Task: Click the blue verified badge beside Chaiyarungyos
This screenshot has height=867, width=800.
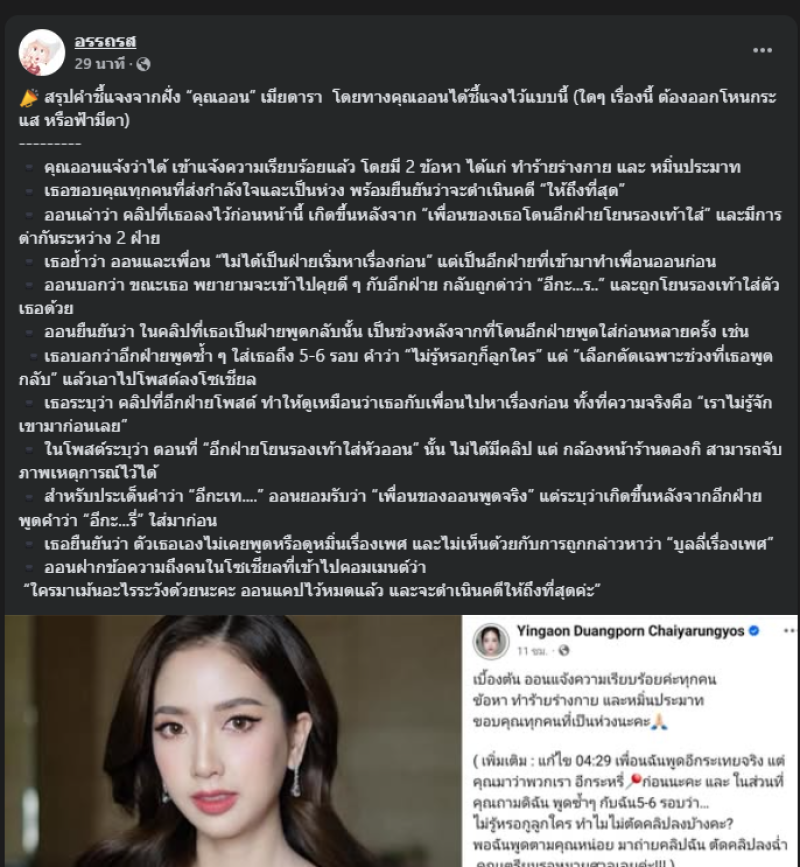Action: pyautogui.click(x=754, y=631)
